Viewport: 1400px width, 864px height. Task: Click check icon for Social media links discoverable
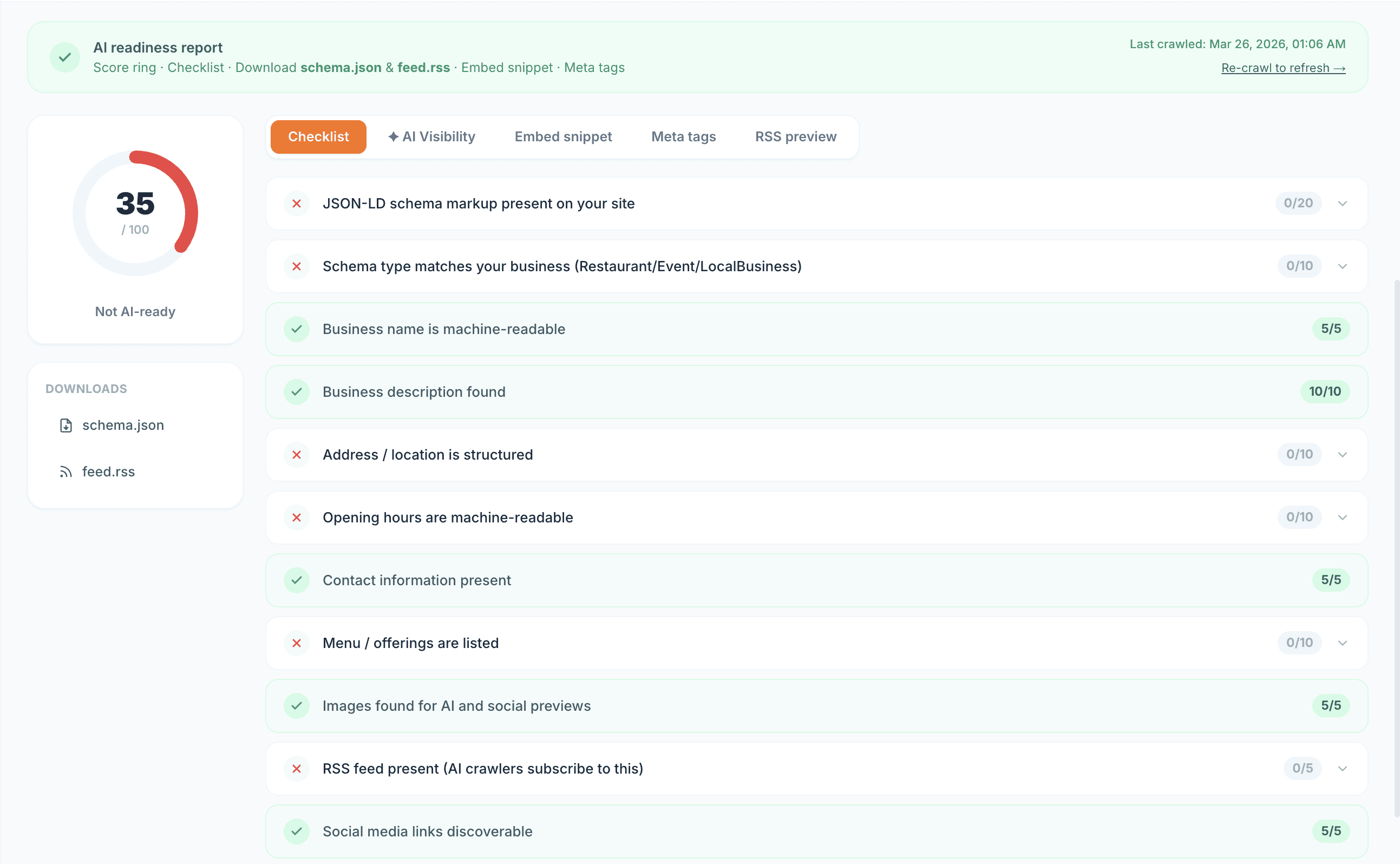pyautogui.click(x=297, y=832)
